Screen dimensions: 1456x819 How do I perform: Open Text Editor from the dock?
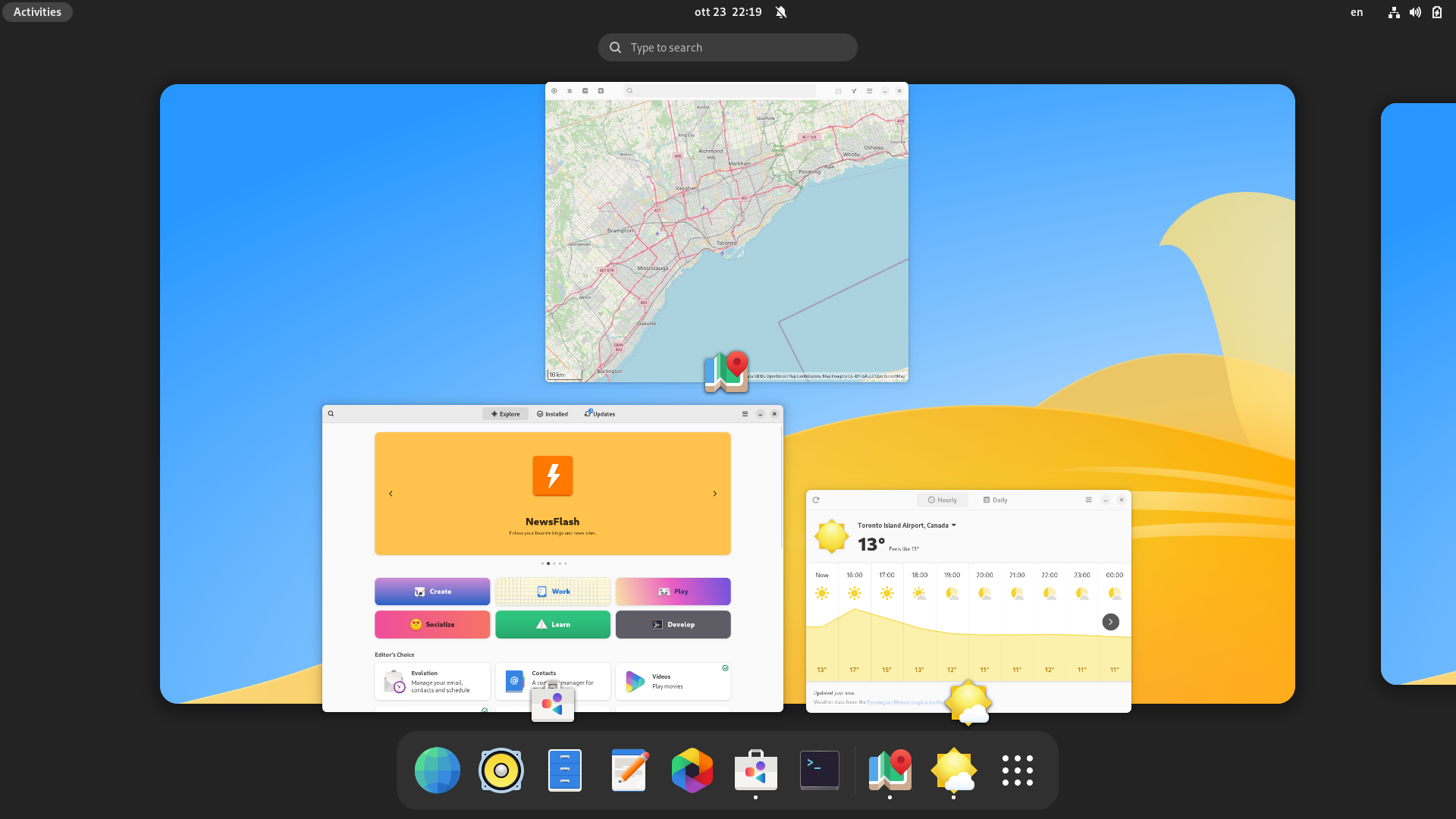click(x=629, y=770)
